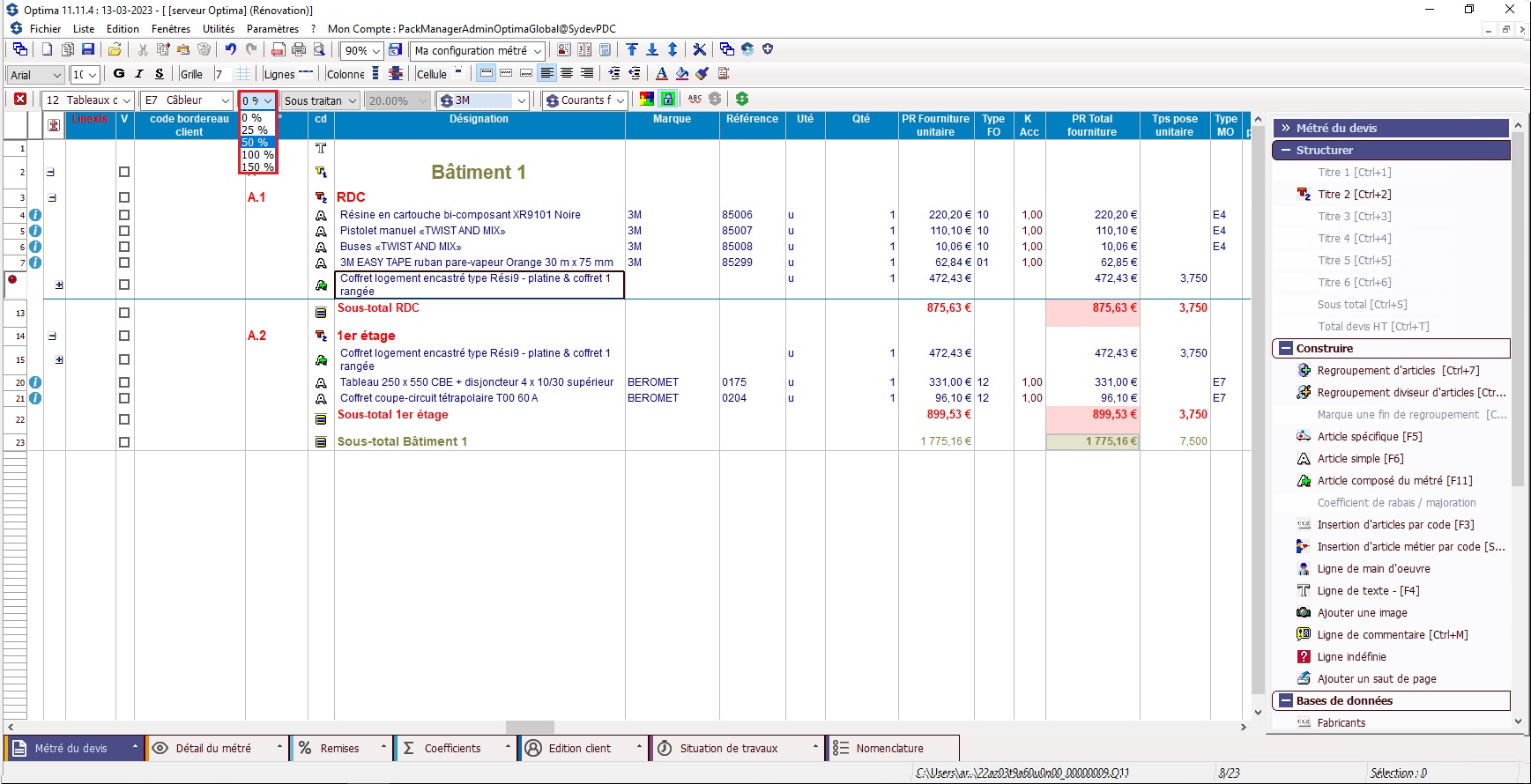Move the row up with the blue up arrow
This screenshot has height=784, width=1531.
click(632, 50)
